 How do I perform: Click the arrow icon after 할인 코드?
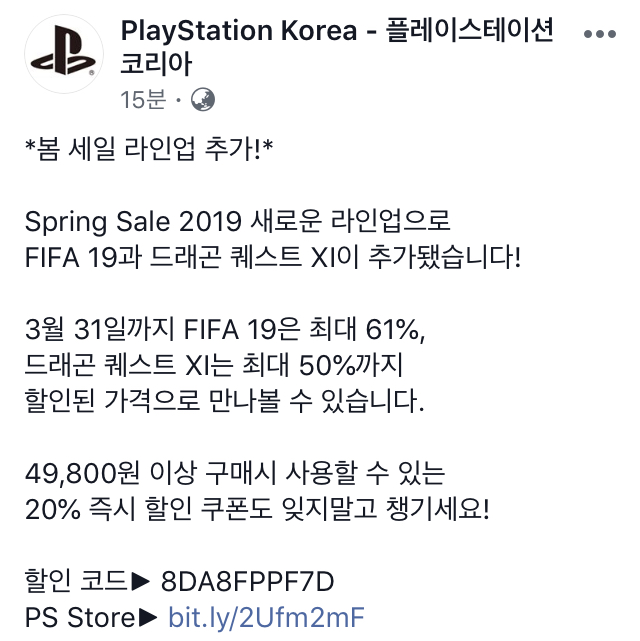point(145,580)
